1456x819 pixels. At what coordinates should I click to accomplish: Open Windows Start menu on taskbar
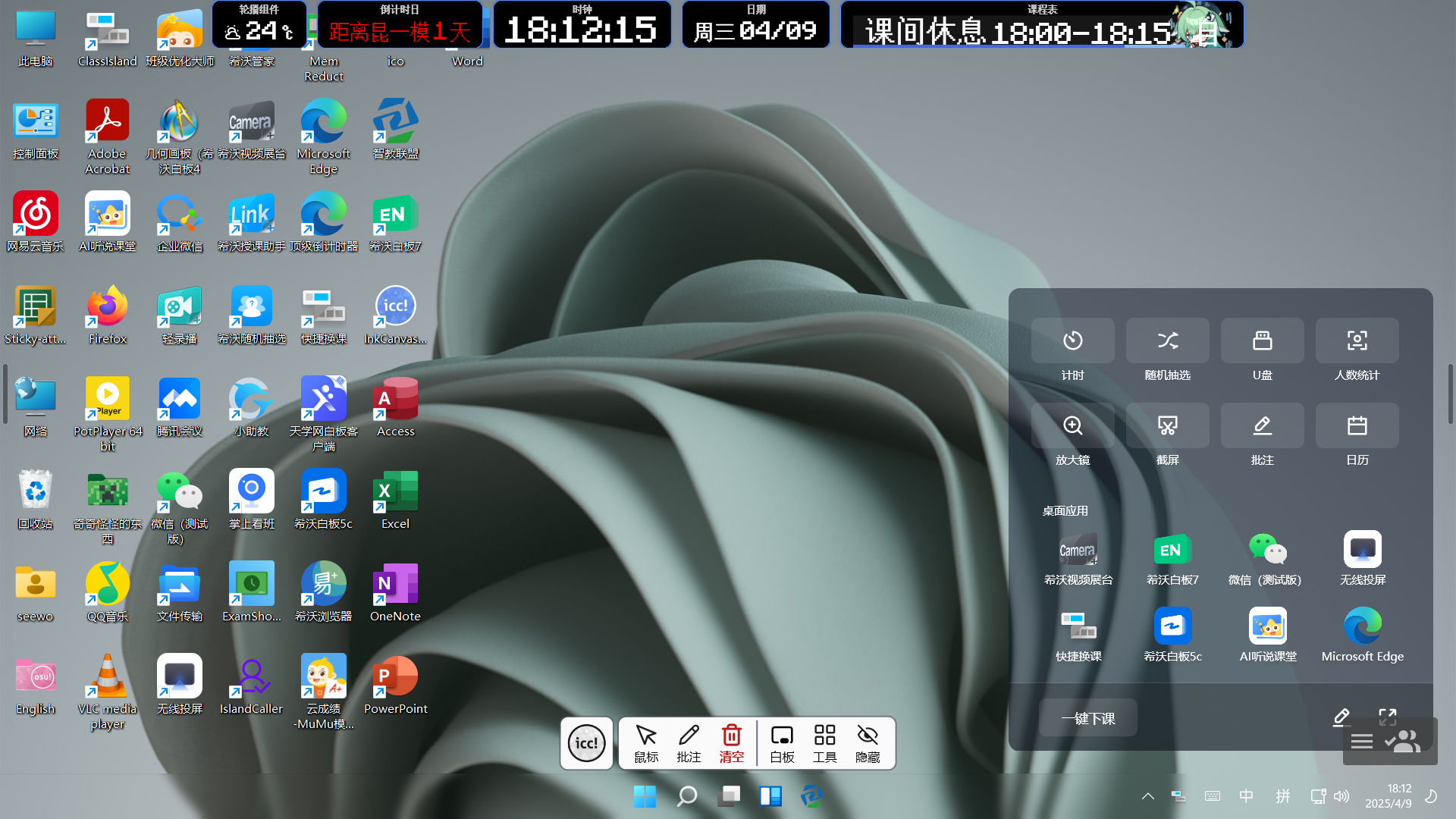point(645,796)
